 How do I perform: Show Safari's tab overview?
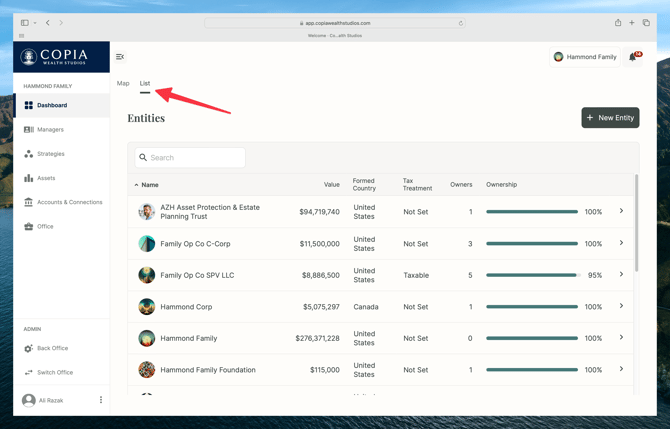(646, 23)
